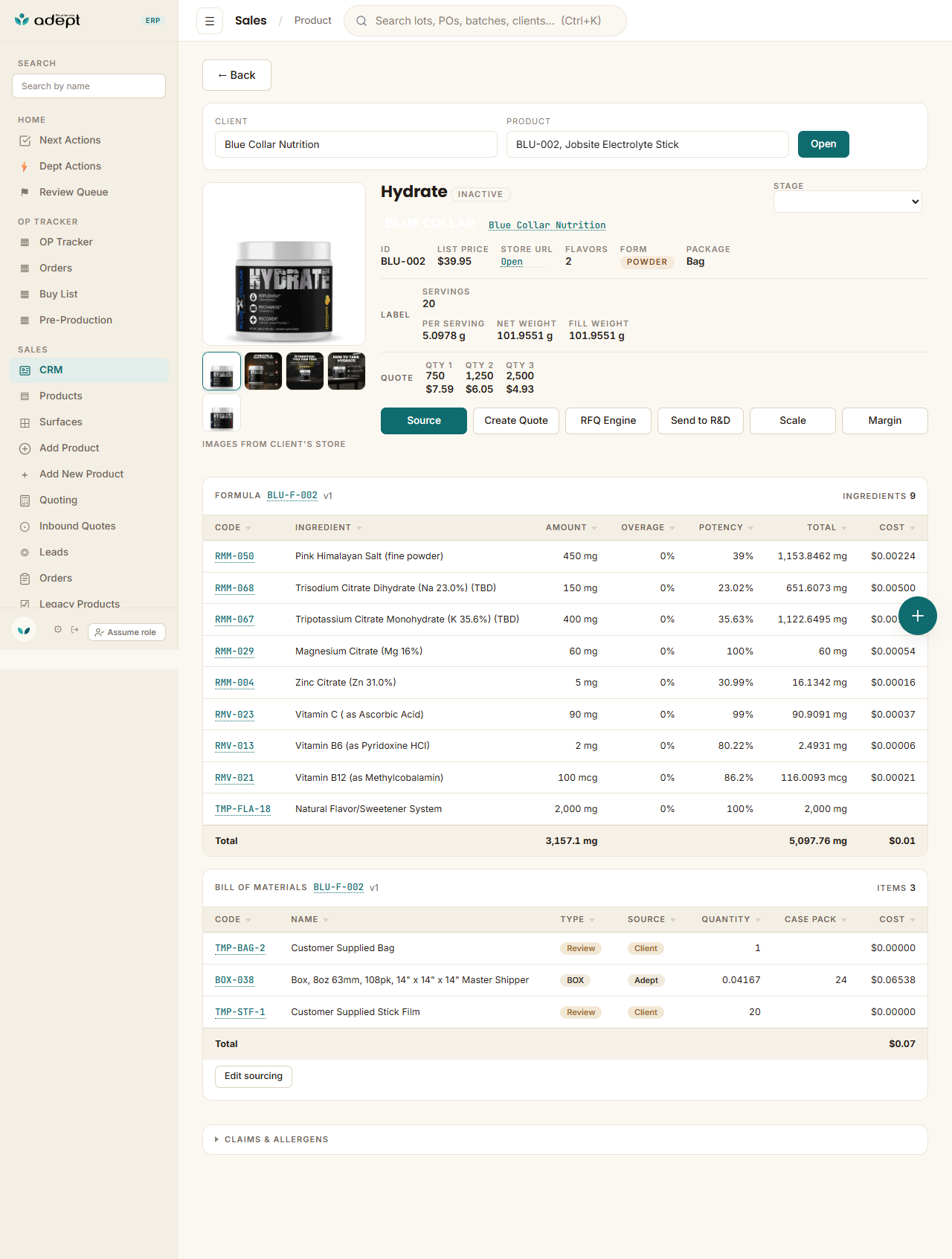Go to Dept Actions in sidebar
The image size is (952, 1259).
[x=89, y=167]
